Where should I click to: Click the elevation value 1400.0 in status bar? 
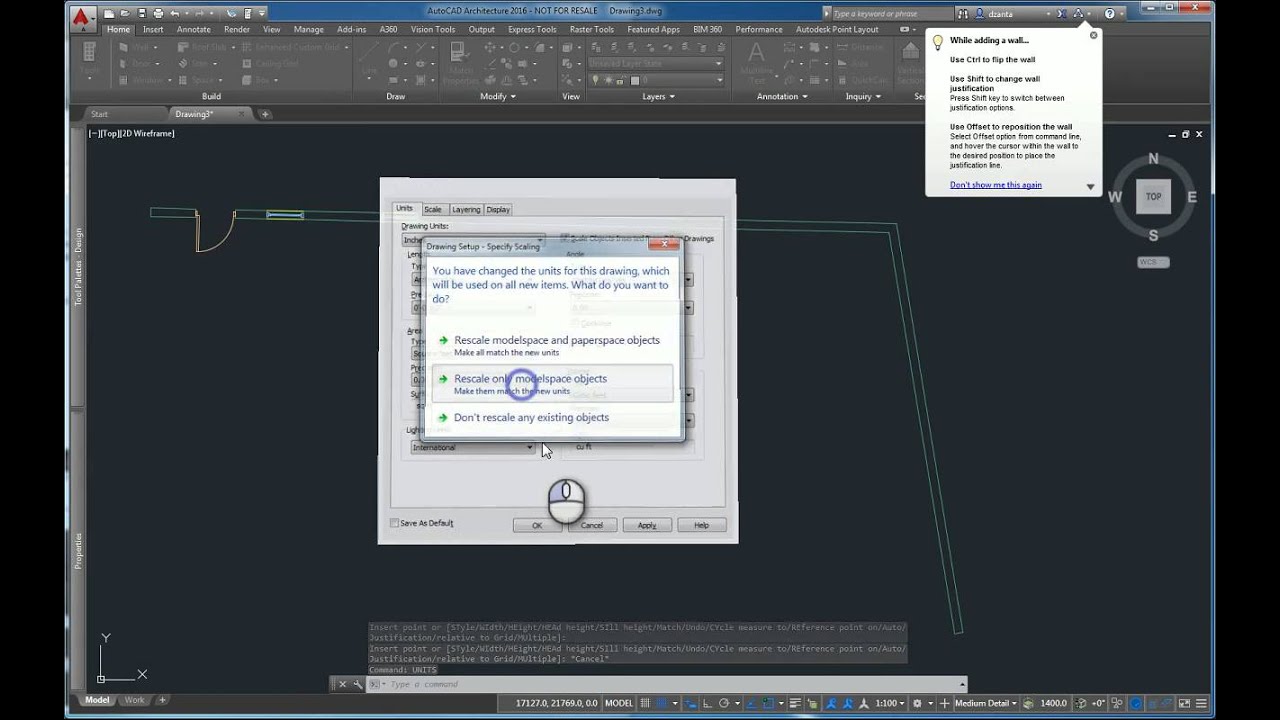pyautogui.click(x=1053, y=703)
